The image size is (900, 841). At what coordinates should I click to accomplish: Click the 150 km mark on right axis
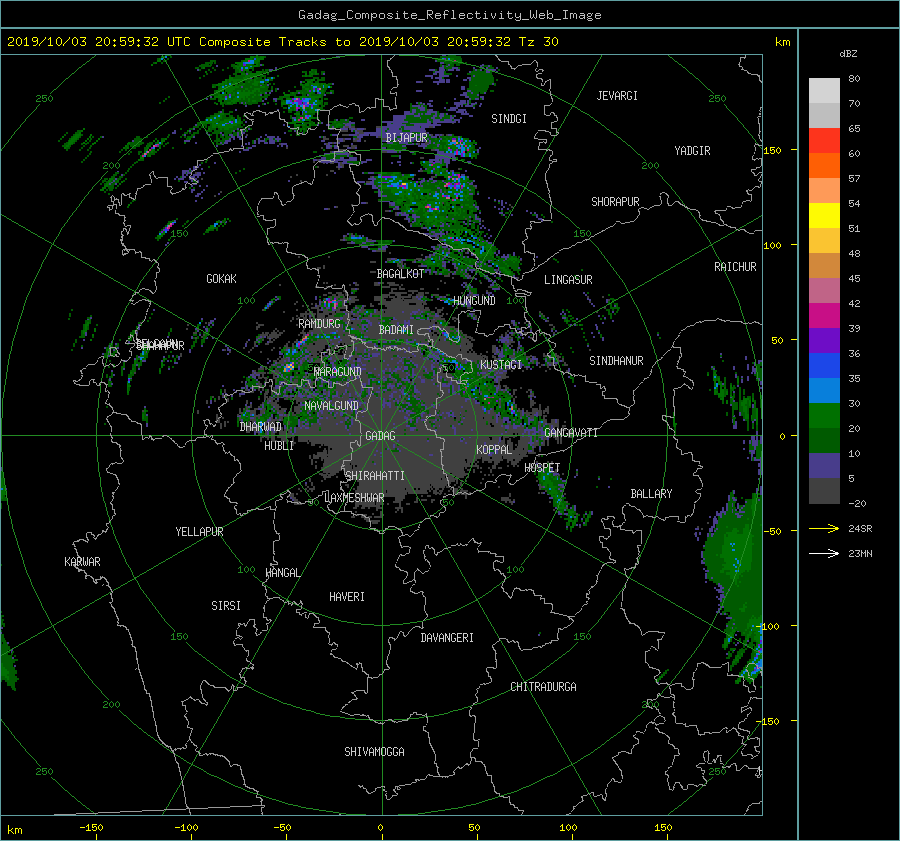[773, 150]
